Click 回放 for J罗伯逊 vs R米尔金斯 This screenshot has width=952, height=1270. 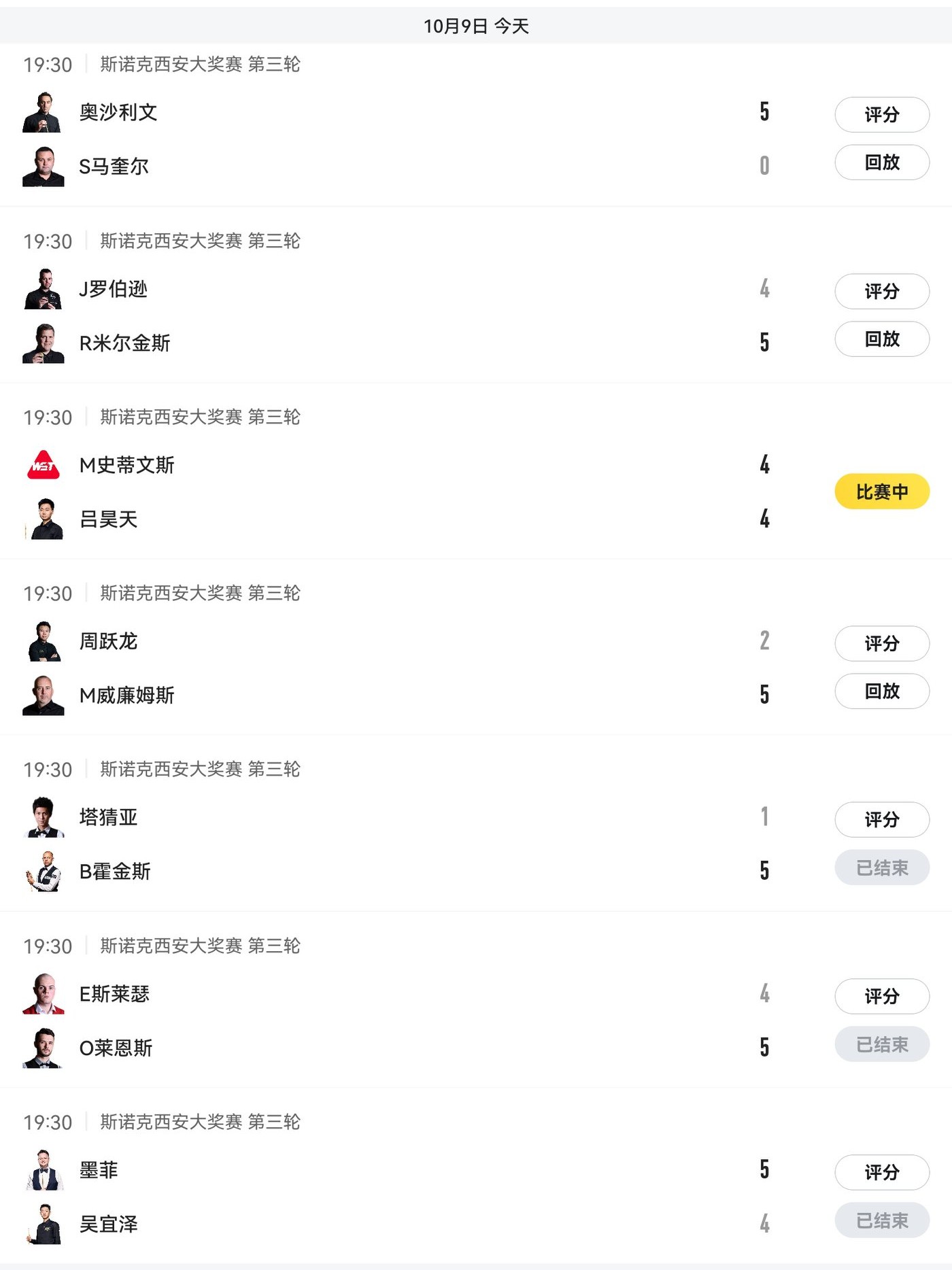(x=881, y=339)
